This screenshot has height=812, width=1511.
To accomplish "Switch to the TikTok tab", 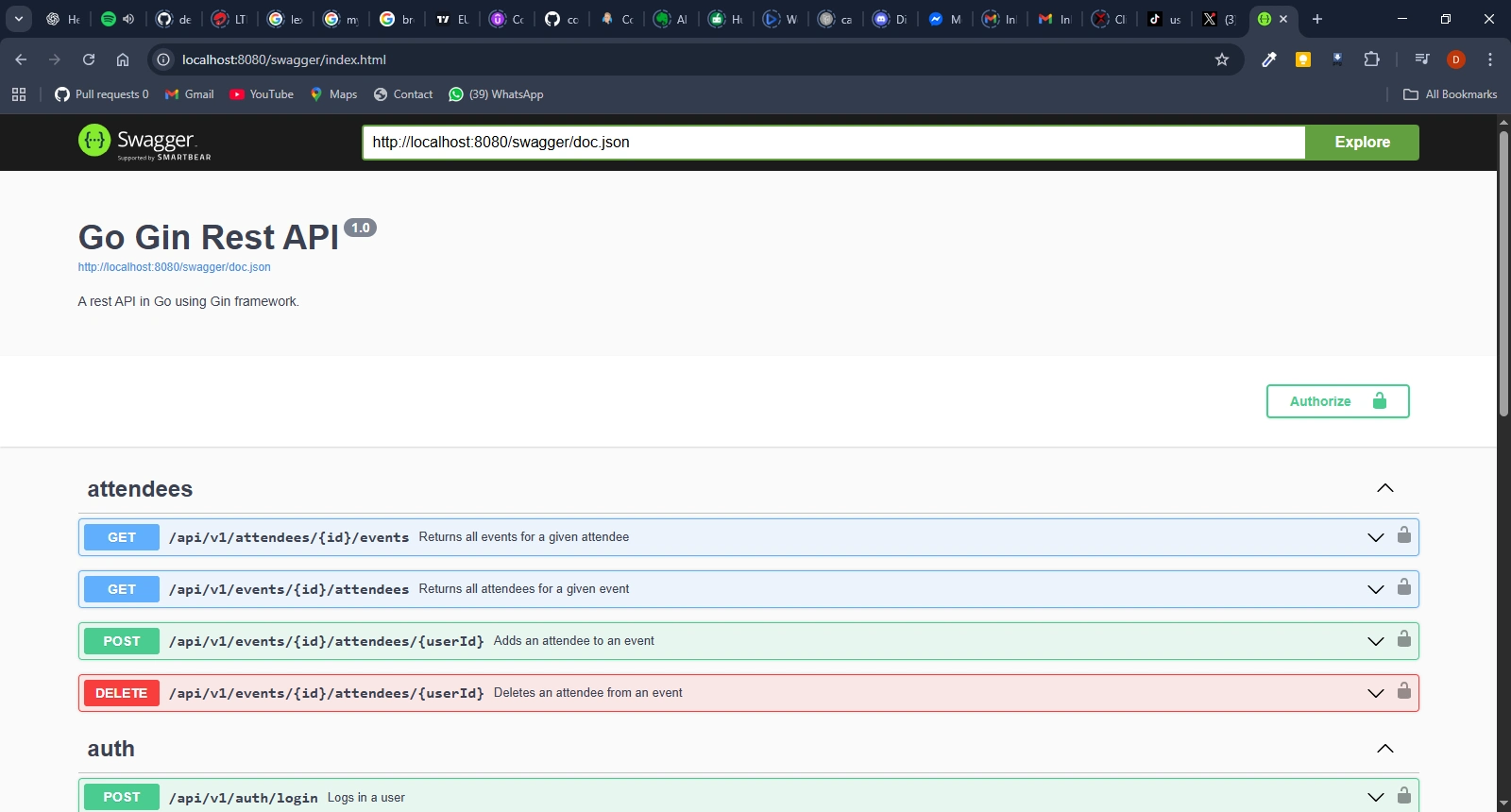I will pos(1164,19).
